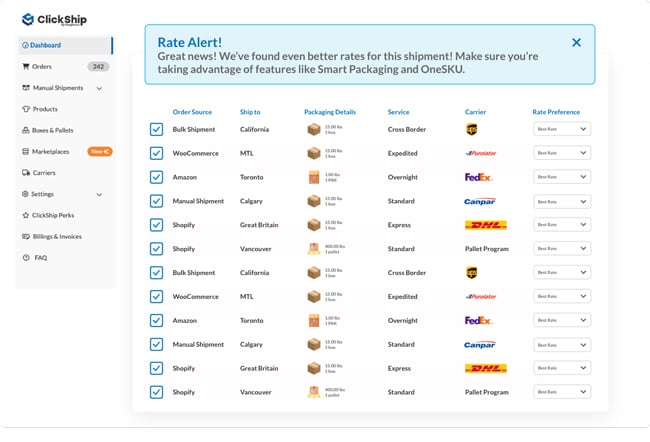Open Rate Preference dropdown for first Calgary row

(562, 202)
